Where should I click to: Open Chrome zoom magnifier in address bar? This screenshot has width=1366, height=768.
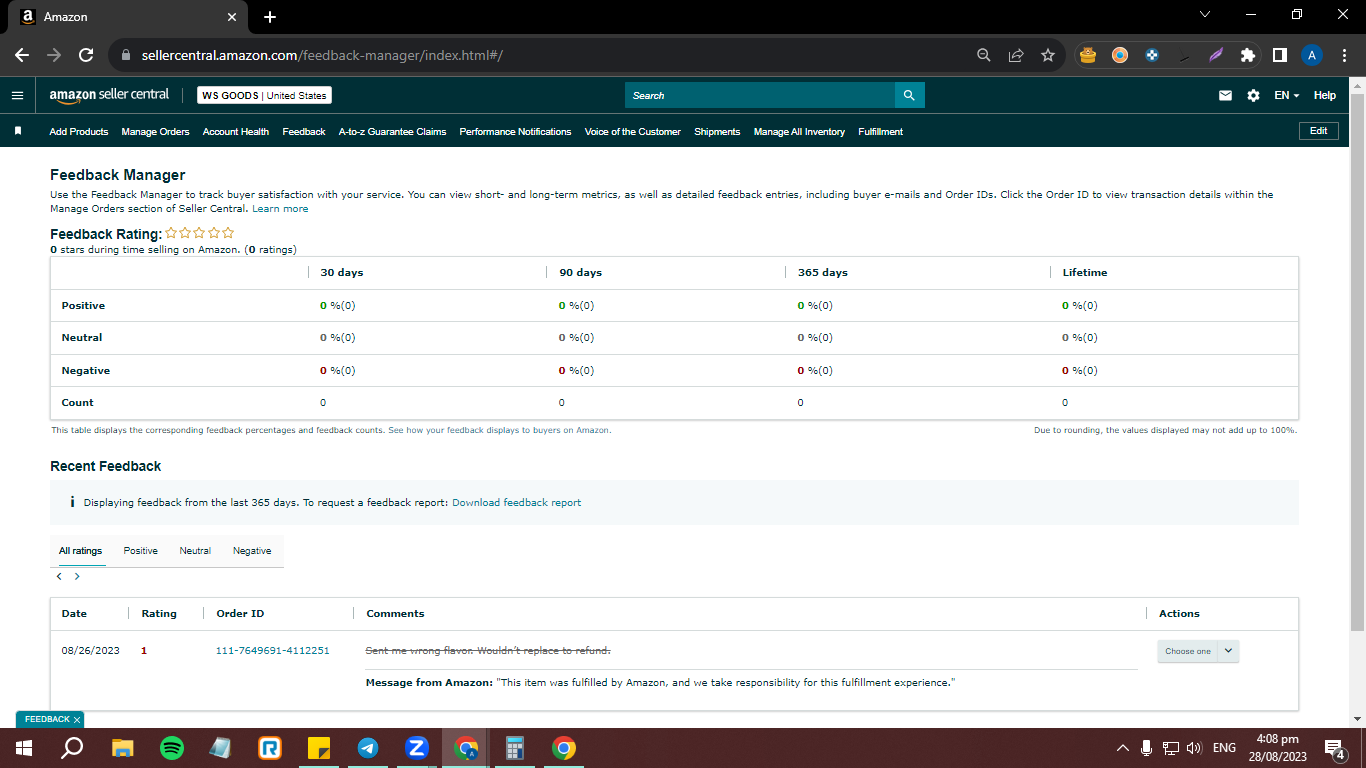pyautogui.click(x=983, y=56)
